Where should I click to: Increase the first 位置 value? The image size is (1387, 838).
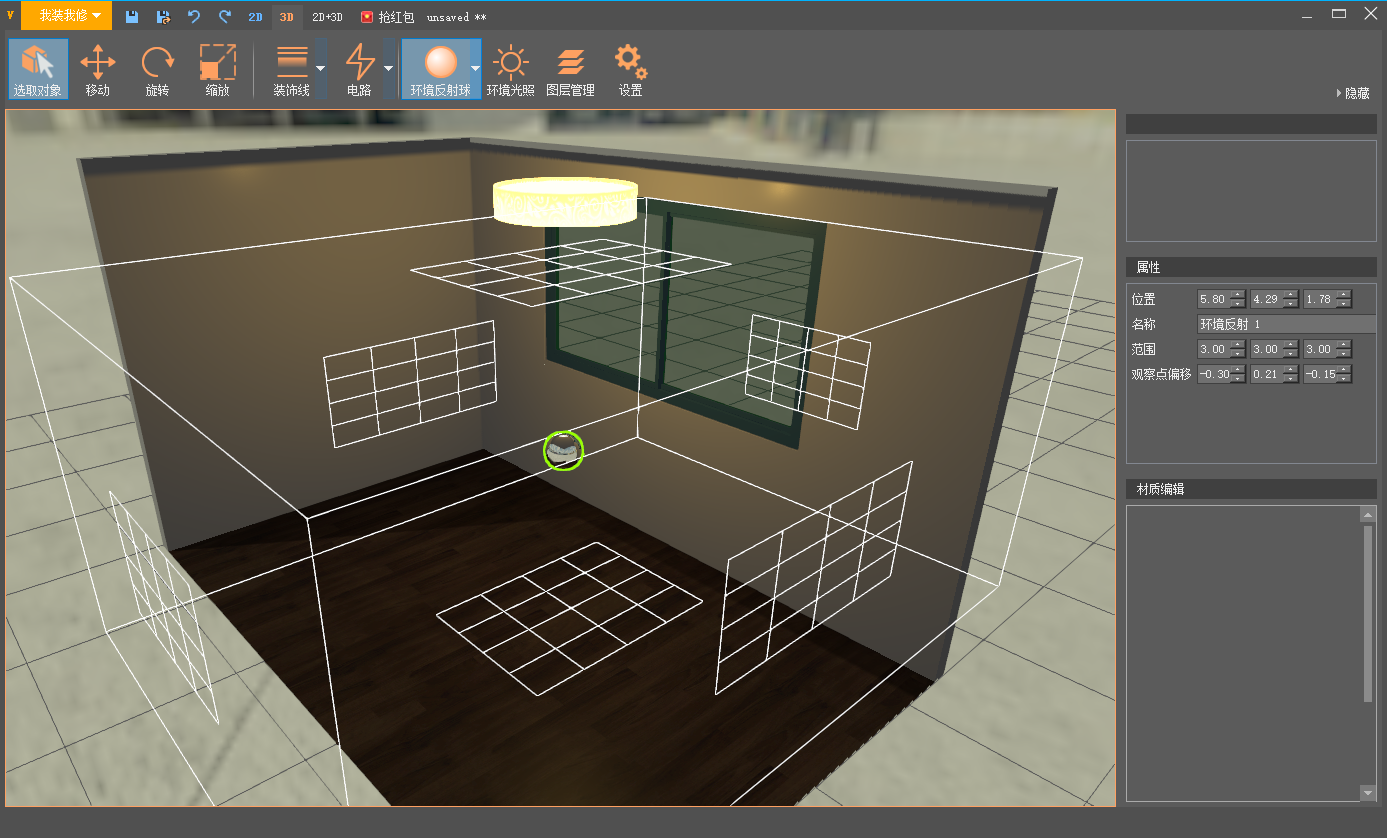1238,294
